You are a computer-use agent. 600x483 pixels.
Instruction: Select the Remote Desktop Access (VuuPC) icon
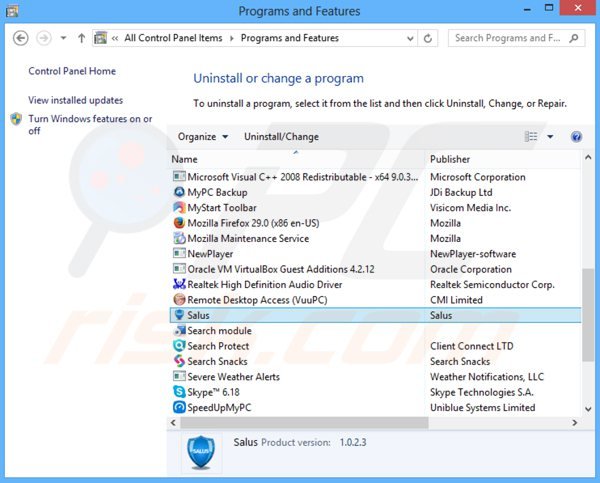point(179,299)
